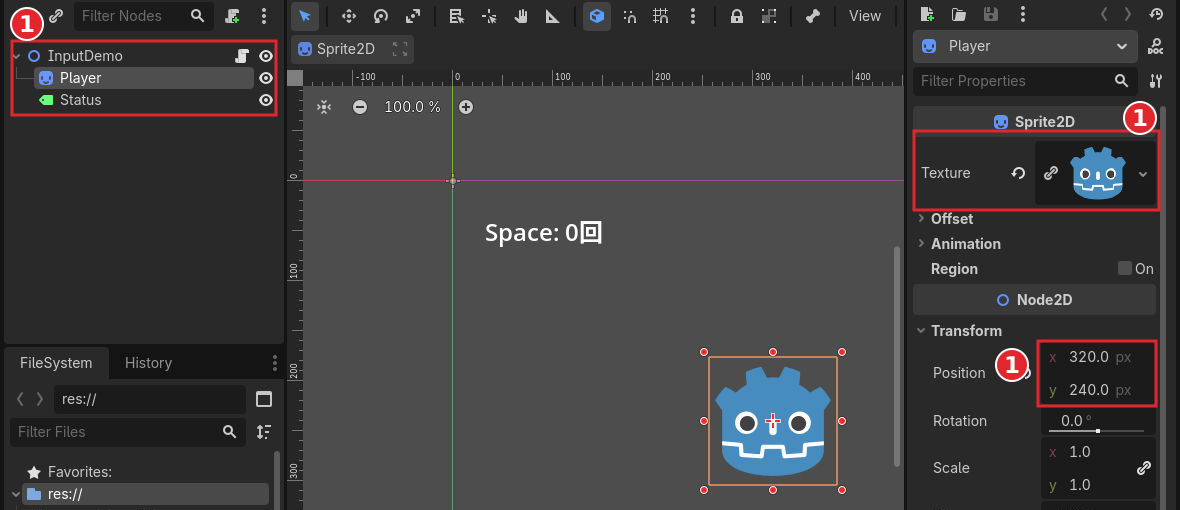Enable the Region On checkbox

[1125, 269]
